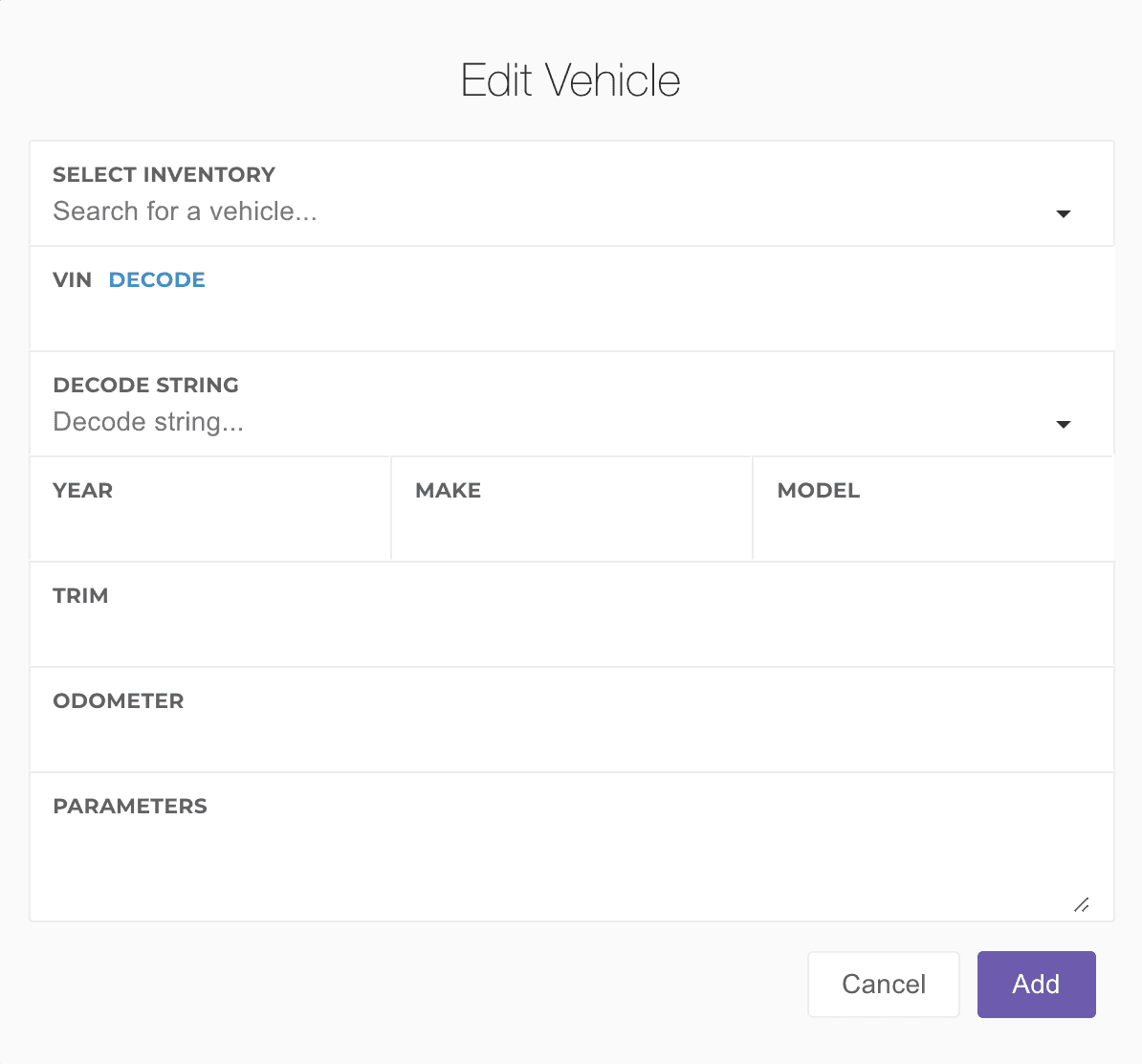Focus the Make input field
The width and height of the screenshot is (1142, 1064).
(571, 528)
